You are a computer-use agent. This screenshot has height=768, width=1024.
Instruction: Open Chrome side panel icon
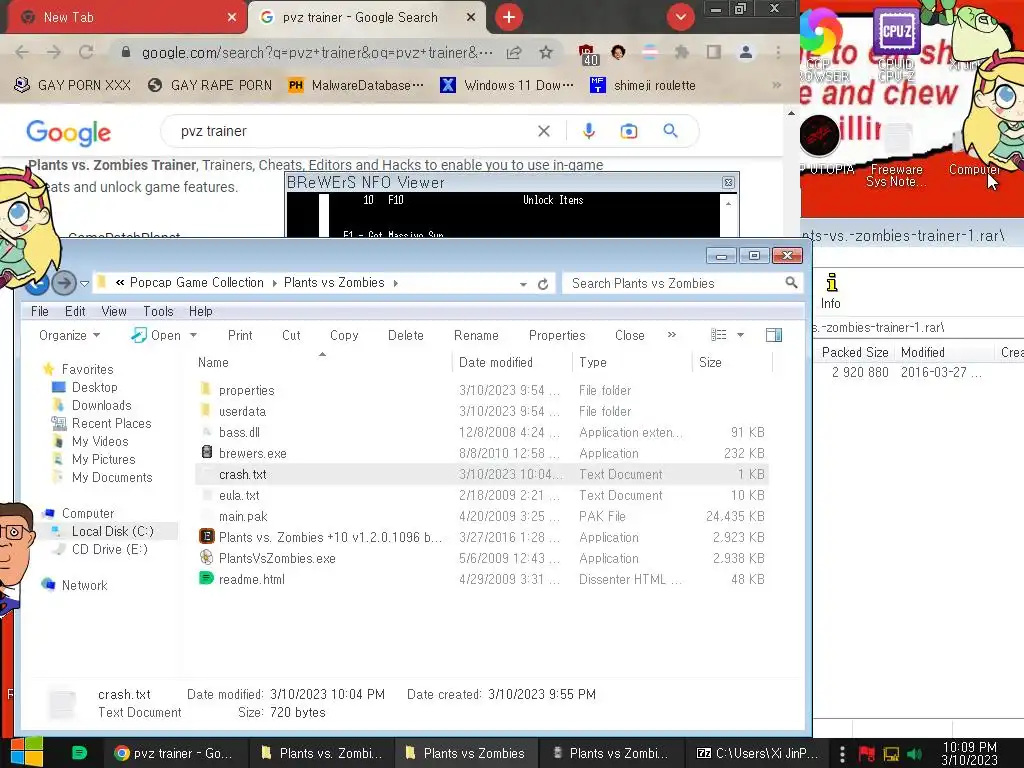click(714, 52)
